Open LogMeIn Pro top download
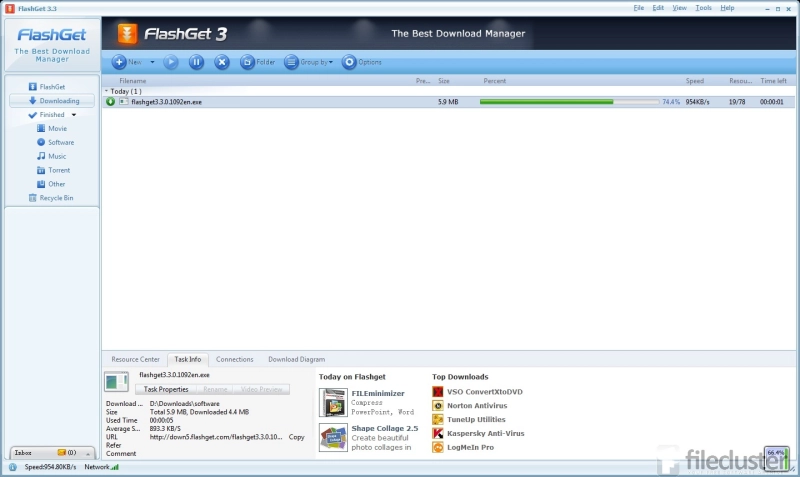 [x=470, y=447]
